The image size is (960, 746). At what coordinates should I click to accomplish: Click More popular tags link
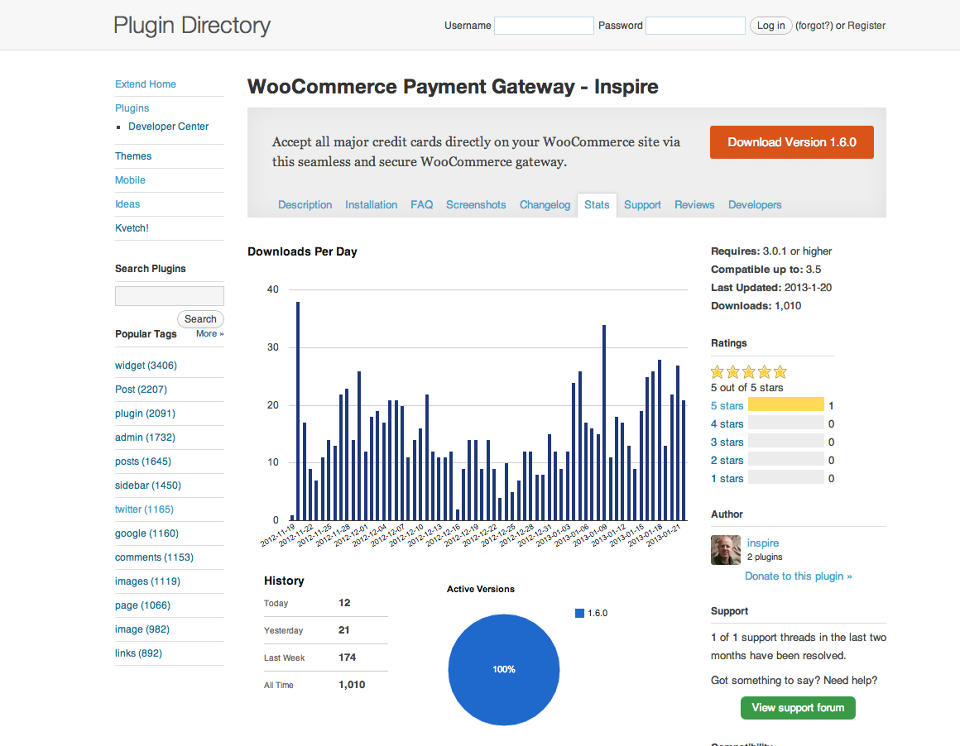click(x=210, y=334)
